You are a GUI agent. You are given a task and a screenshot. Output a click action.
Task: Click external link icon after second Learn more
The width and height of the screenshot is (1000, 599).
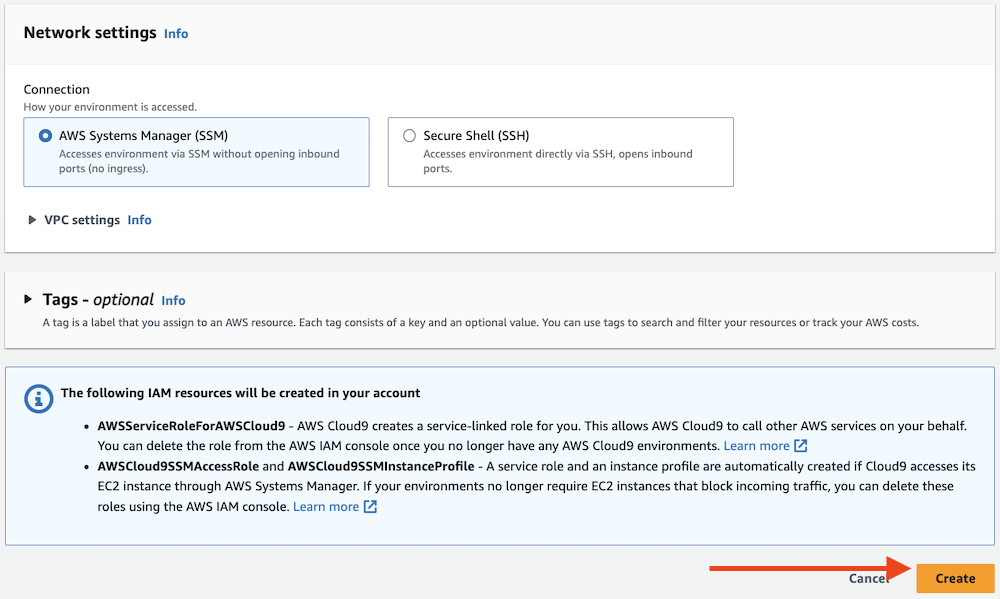tap(371, 507)
